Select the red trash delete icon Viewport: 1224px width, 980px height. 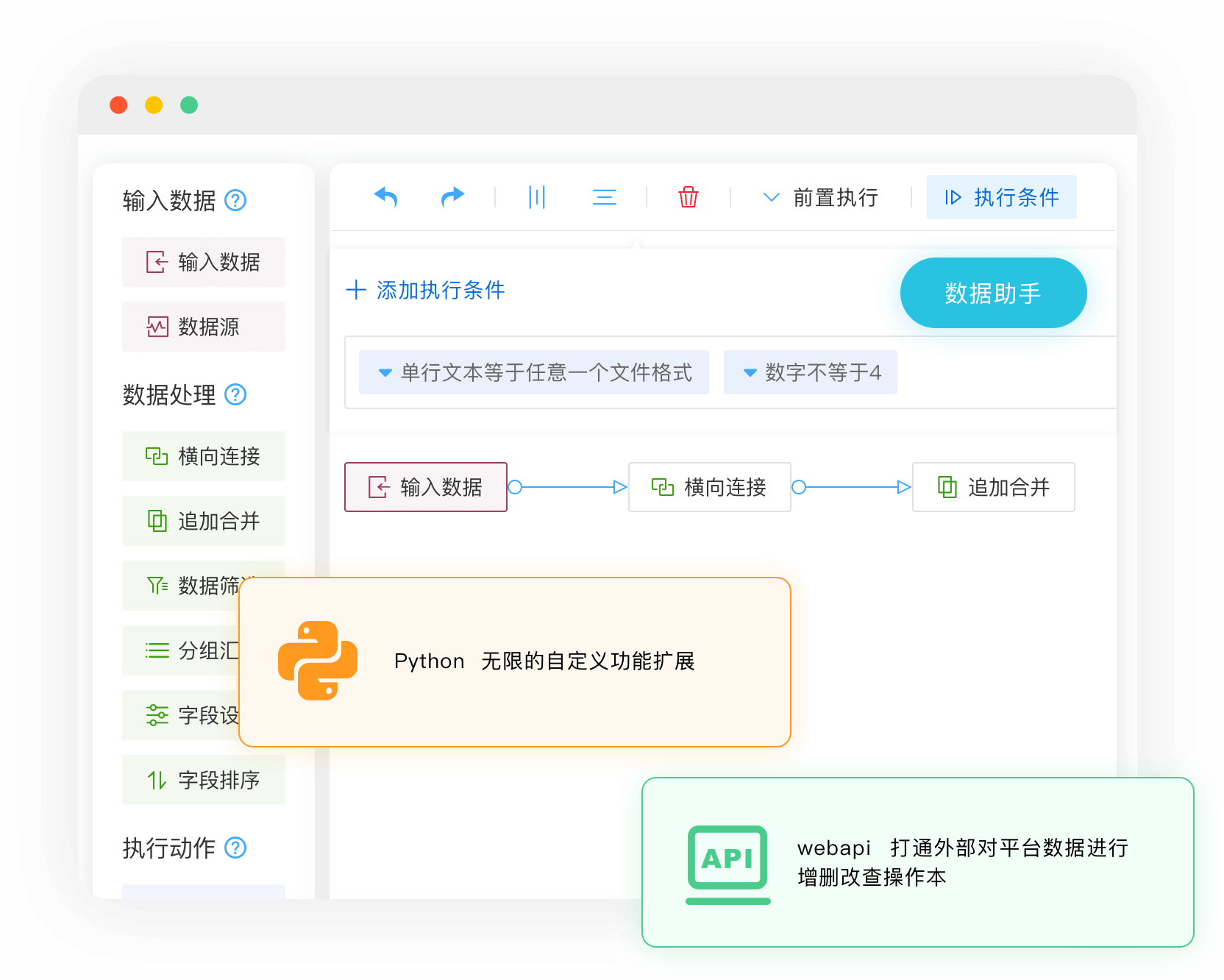(688, 197)
